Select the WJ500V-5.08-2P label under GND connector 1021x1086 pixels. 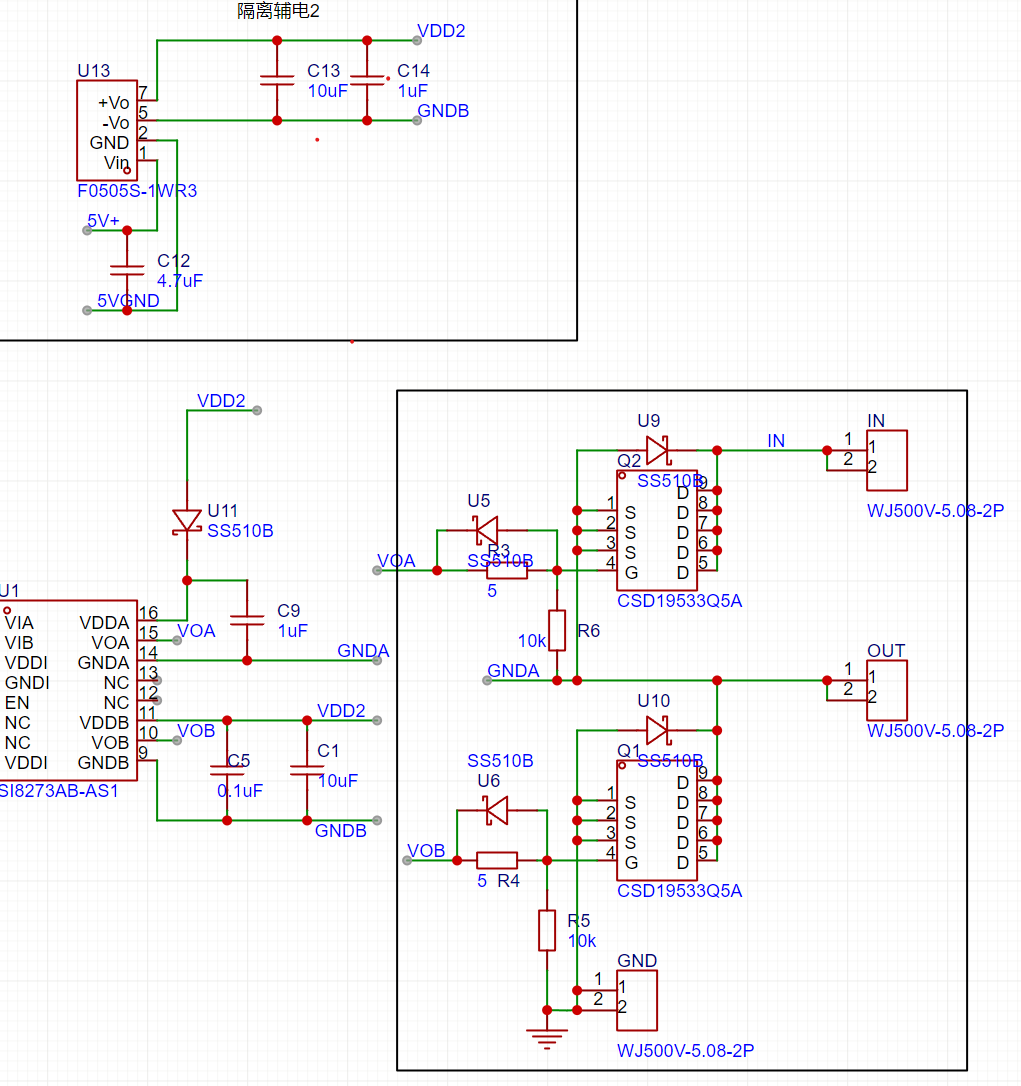(x=686, y=1051)
